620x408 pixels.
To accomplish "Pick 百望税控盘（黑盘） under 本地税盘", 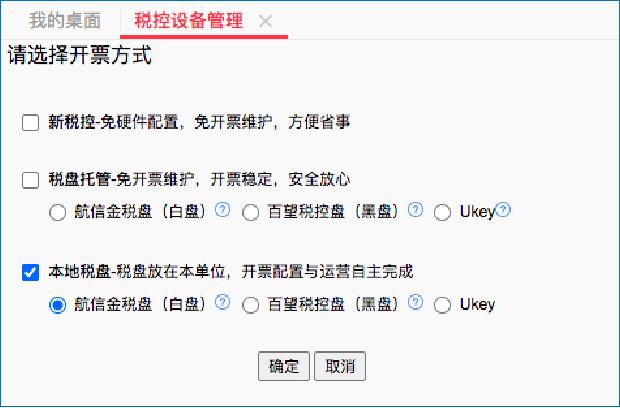I will tap(251, 305).
